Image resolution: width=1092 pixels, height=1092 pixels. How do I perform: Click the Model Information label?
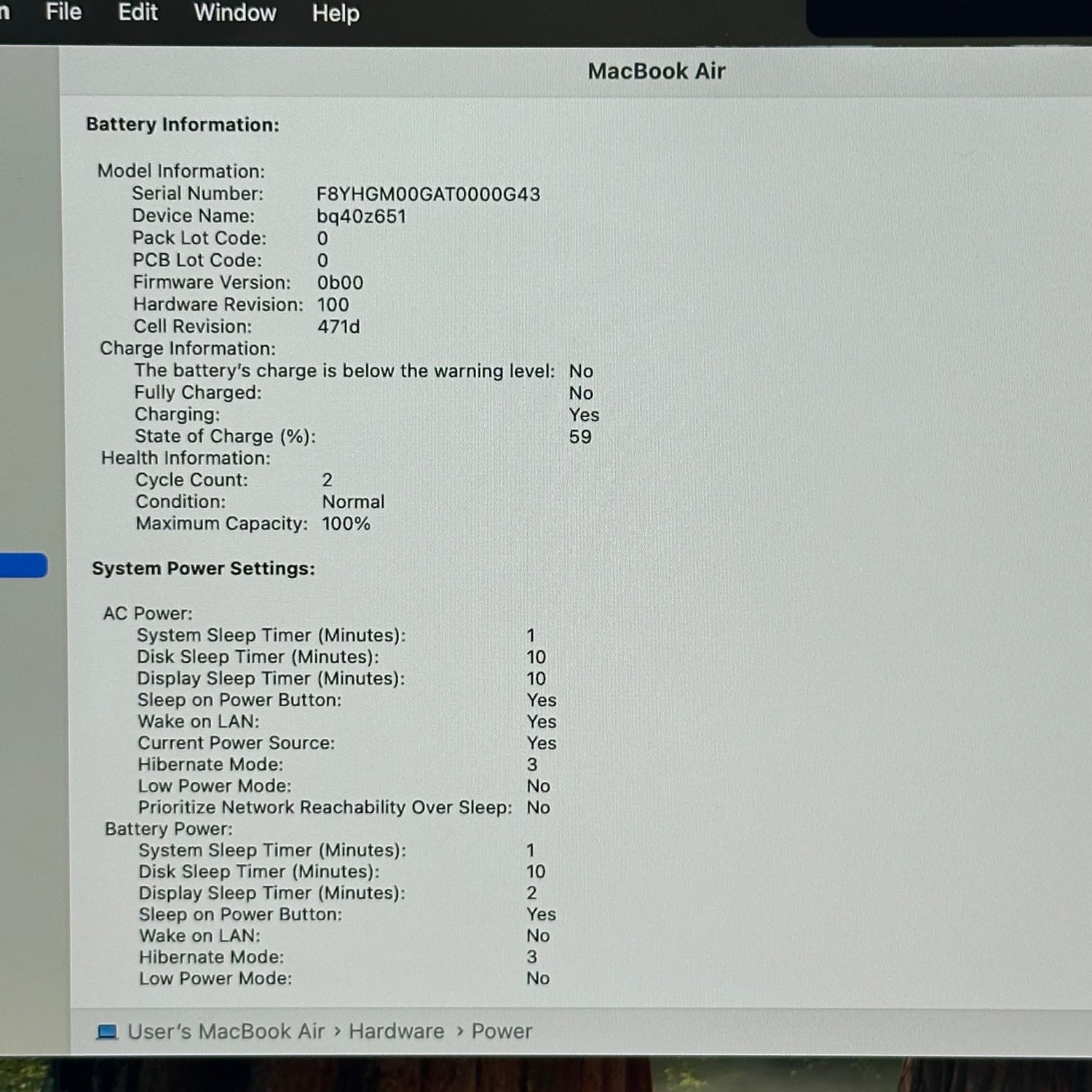coord(181,171)
